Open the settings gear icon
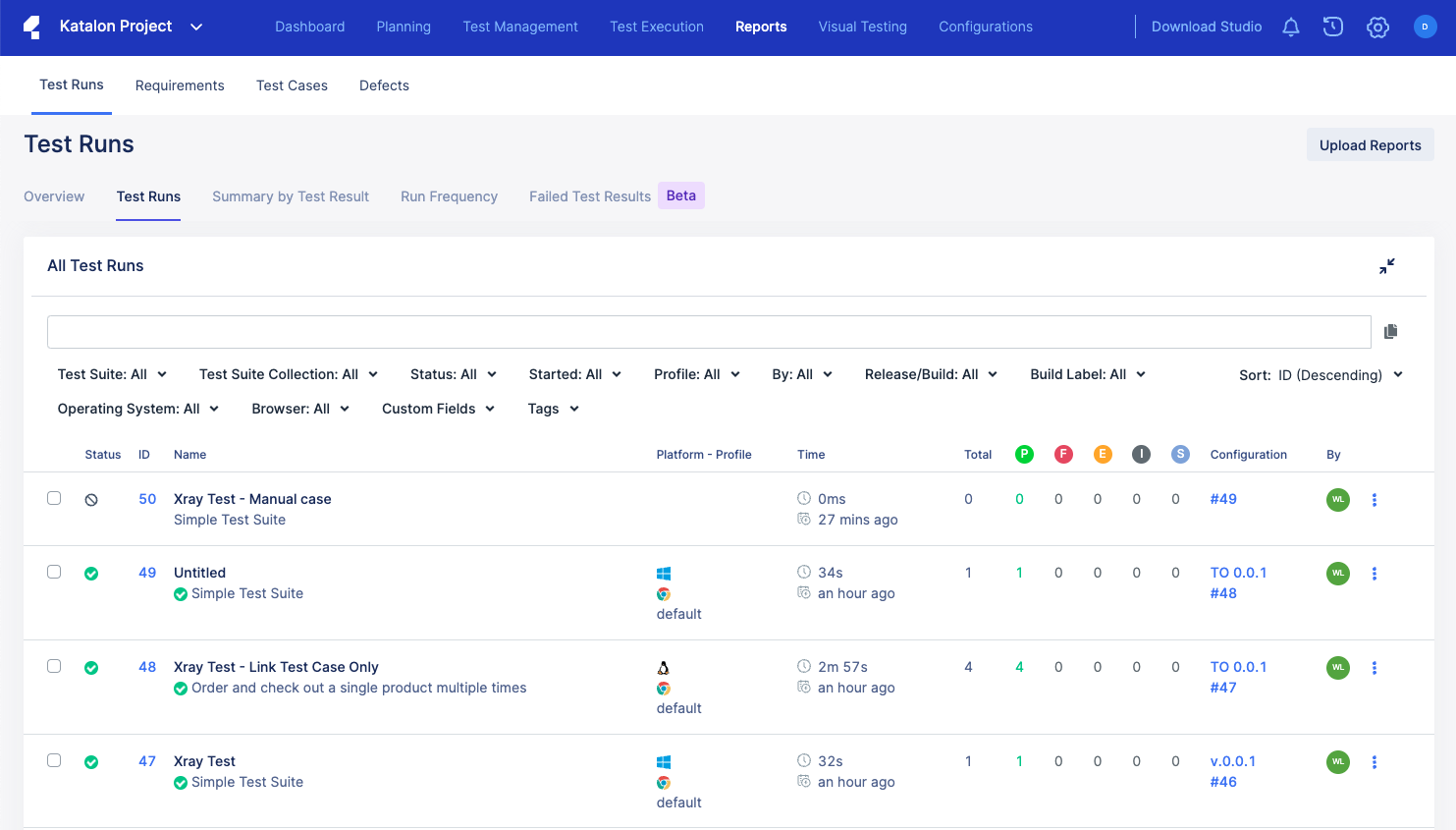Viewport: 1456px width, 830px height. [1377, 28]
